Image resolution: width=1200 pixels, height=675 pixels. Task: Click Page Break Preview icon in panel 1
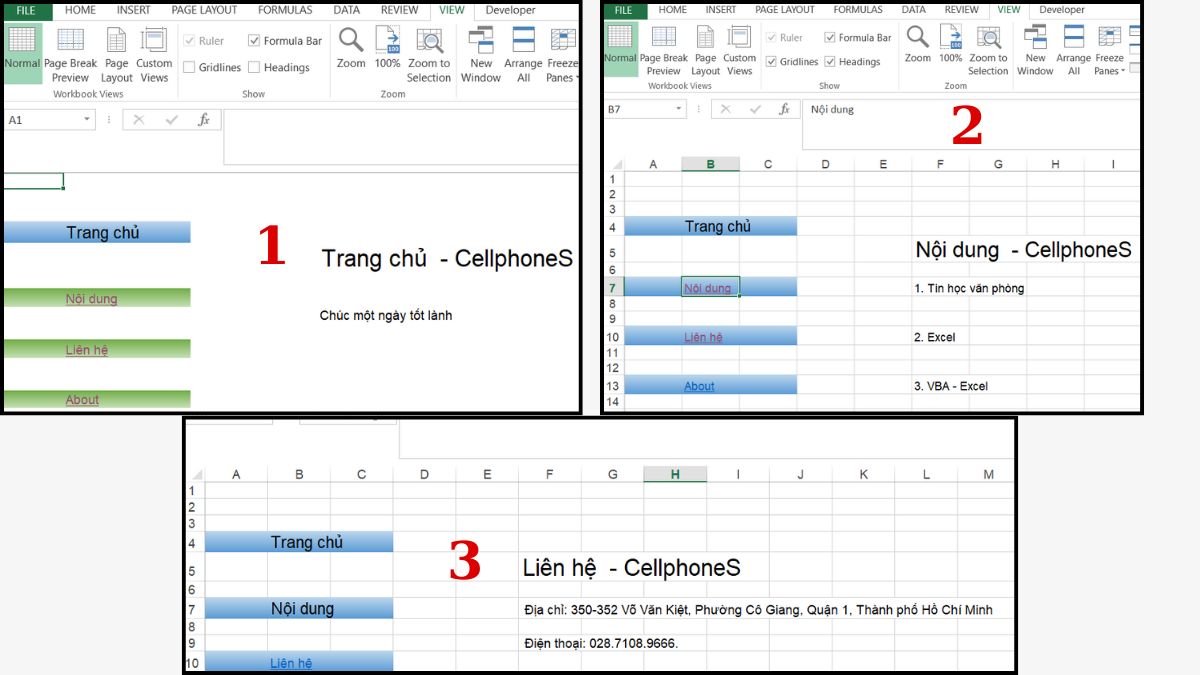click(x=70, y=41)
